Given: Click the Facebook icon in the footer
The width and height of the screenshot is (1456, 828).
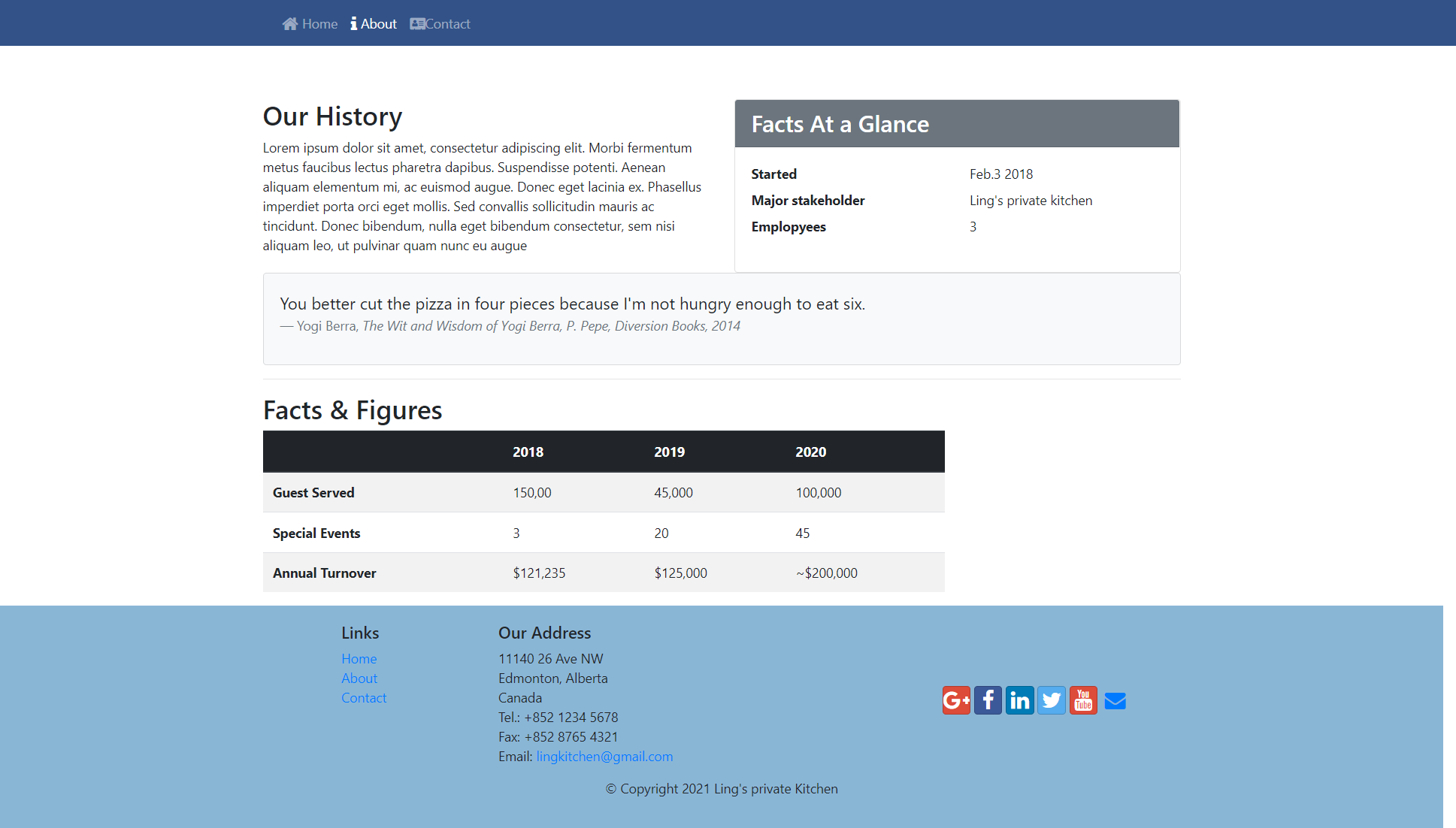Looking at the screenshot, I should [x=987, y=700].
